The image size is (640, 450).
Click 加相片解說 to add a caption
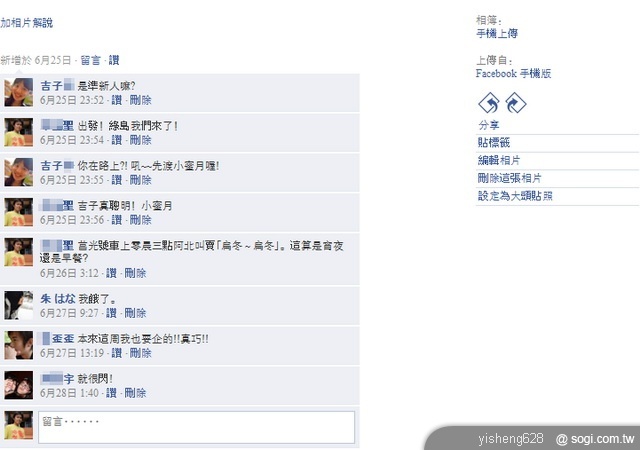27,23
